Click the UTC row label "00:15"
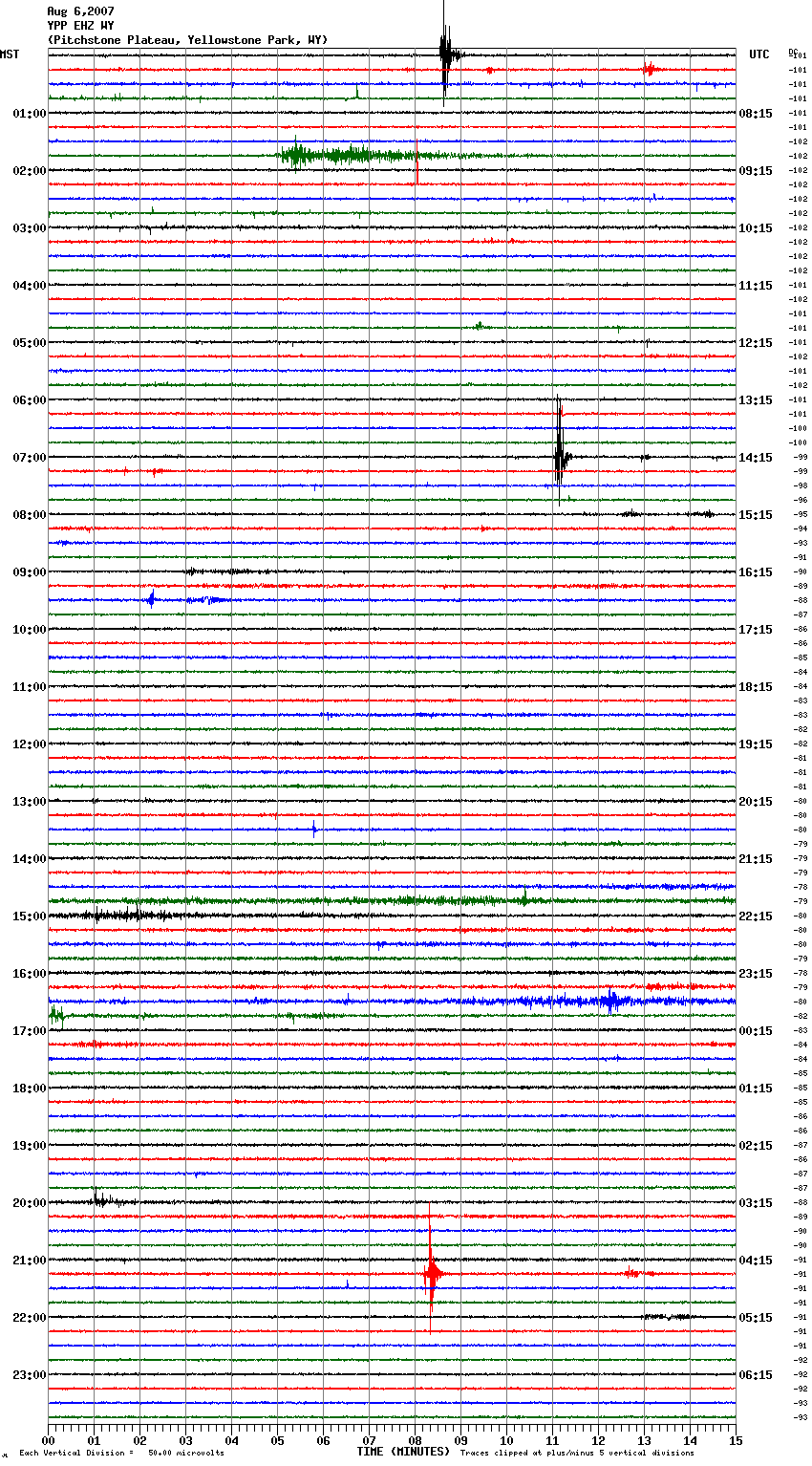Screen dimensions: 812x1466 coord(756,1031)
